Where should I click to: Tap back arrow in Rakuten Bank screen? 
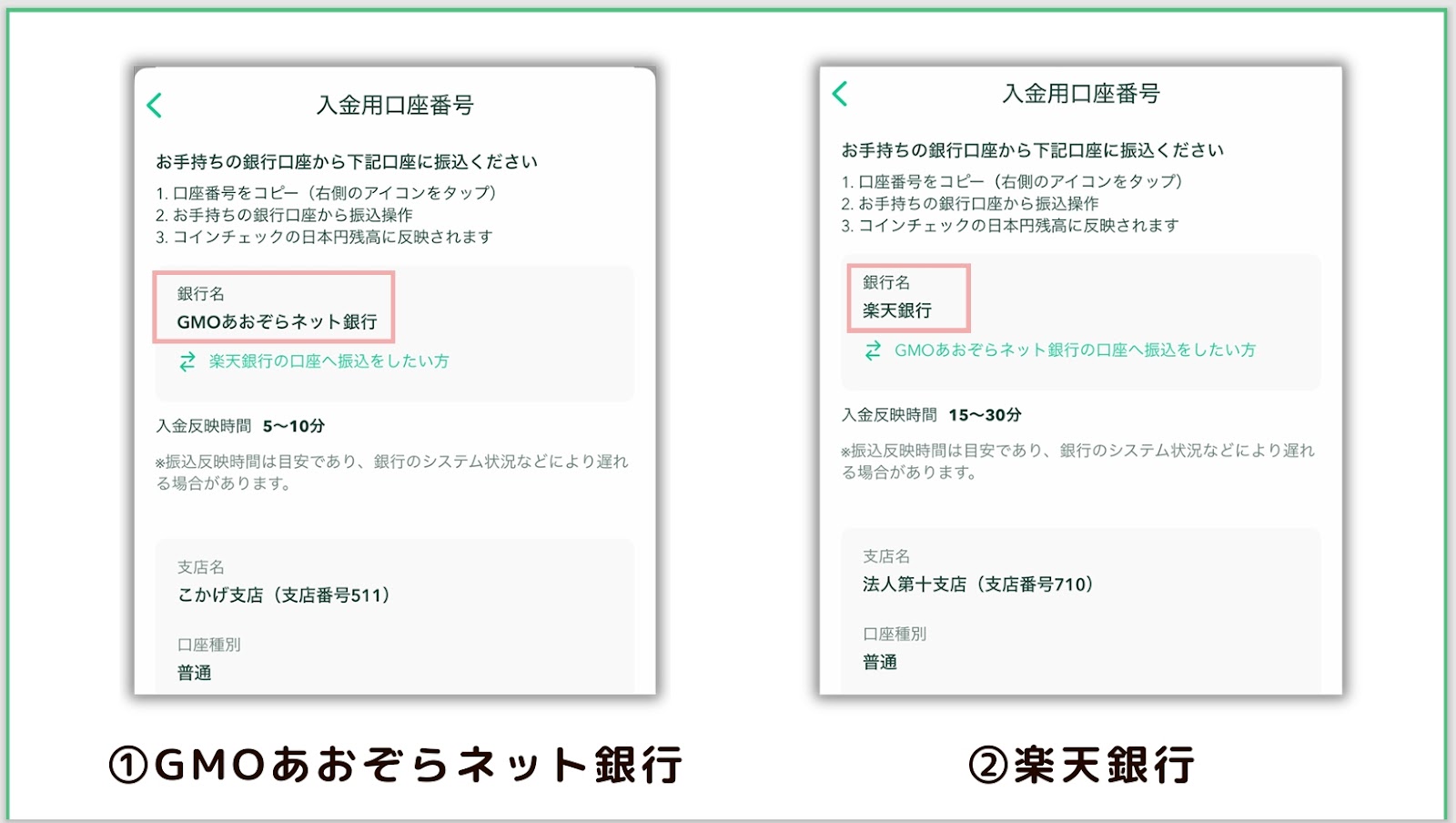coord(840,94)
